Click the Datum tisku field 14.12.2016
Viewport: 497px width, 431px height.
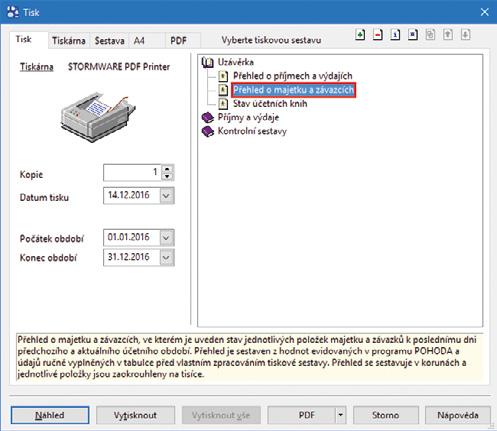tap(132, 196)
